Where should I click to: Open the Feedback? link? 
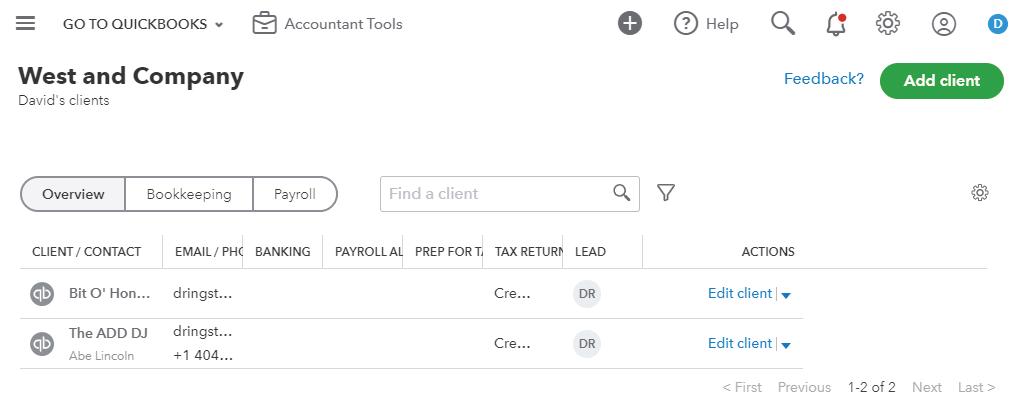coord(823,79)
